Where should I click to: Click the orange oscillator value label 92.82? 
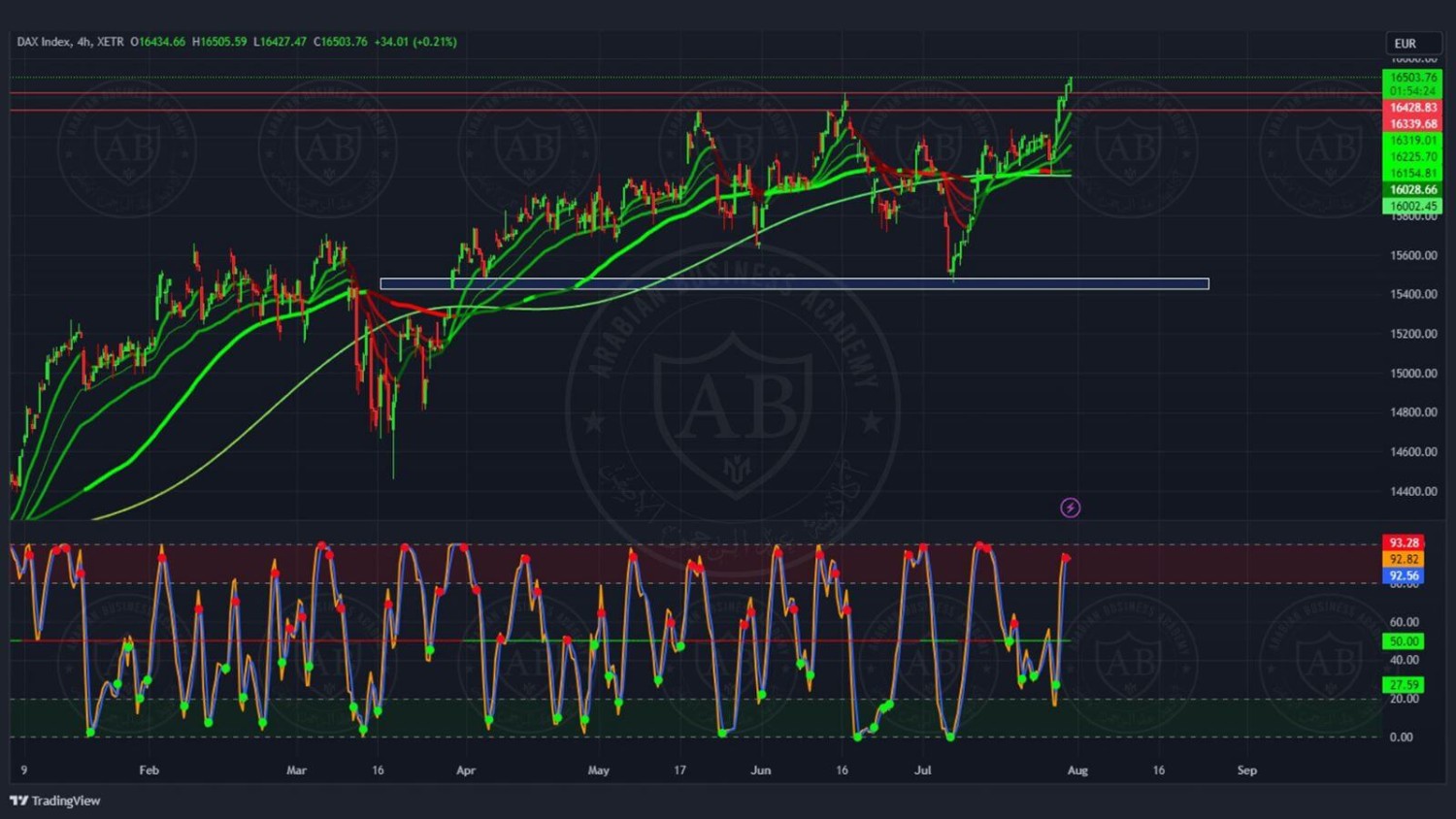click(1404, 560)
